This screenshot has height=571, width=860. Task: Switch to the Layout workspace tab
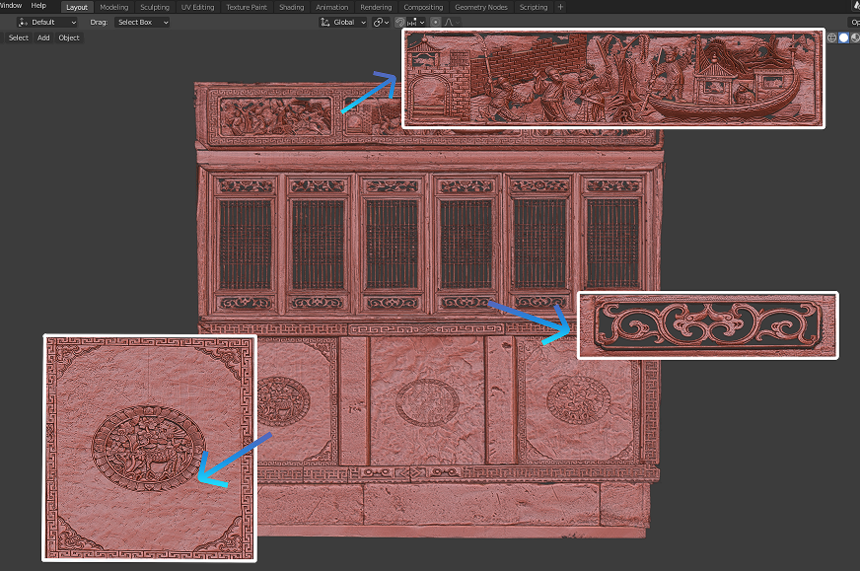coord(77,7)
